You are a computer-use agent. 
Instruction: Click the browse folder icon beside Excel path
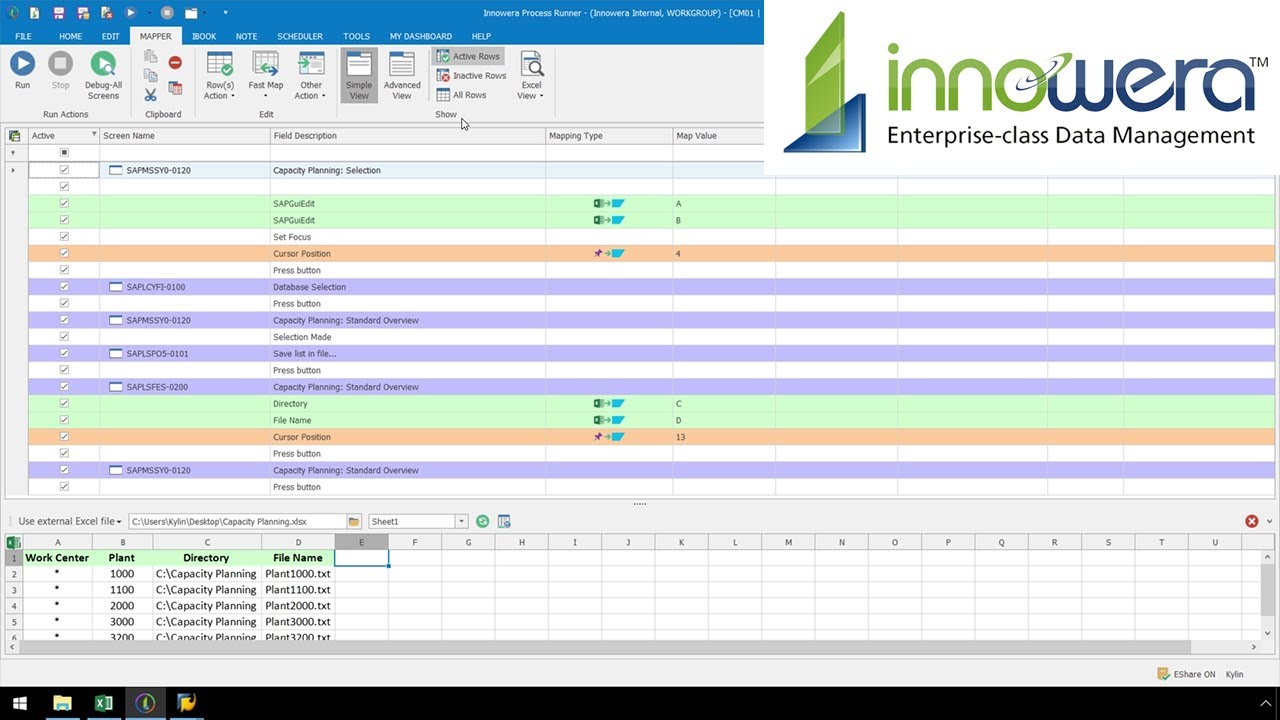click(x=354, y=521)
